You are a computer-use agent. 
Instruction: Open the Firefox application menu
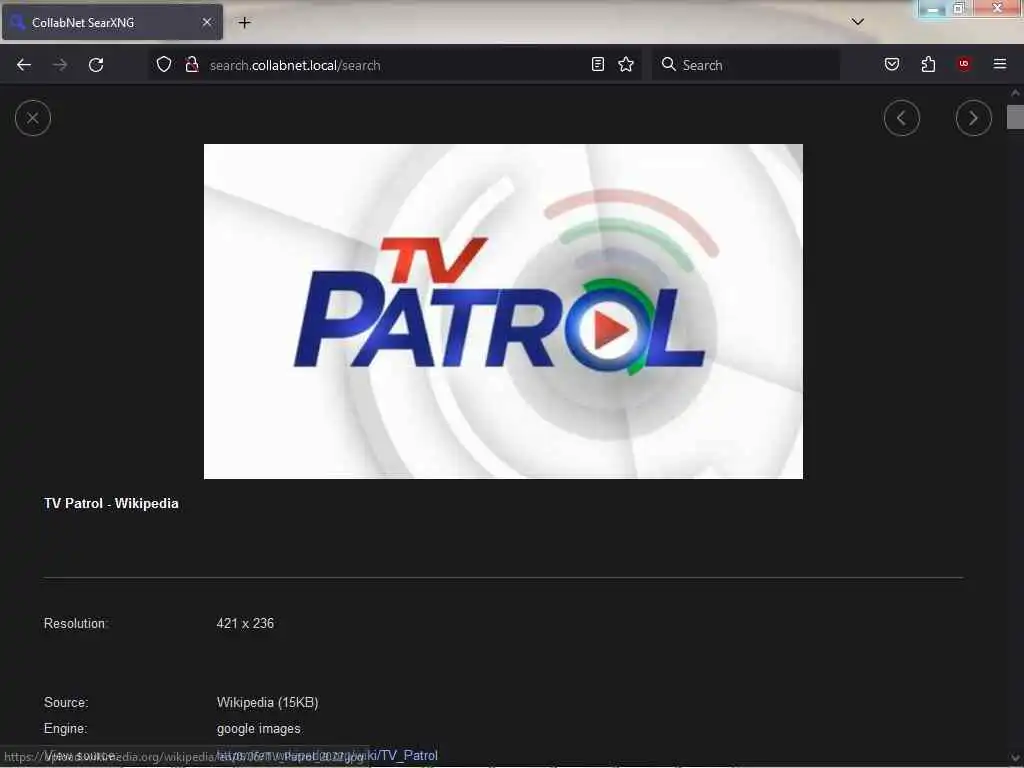(1000, 64)
